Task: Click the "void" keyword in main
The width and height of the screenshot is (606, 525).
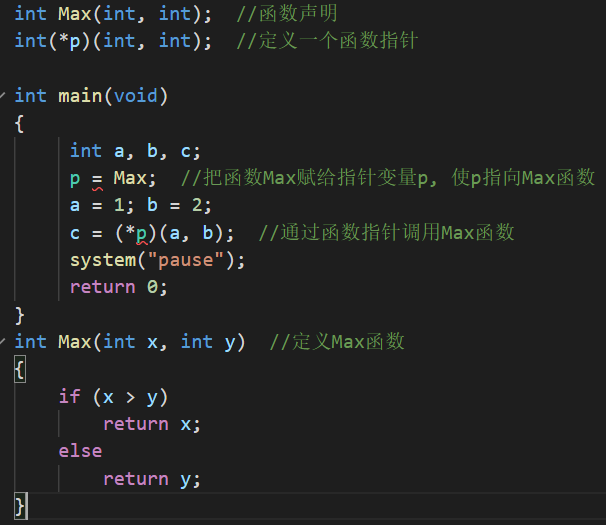Action: (136, 96)
